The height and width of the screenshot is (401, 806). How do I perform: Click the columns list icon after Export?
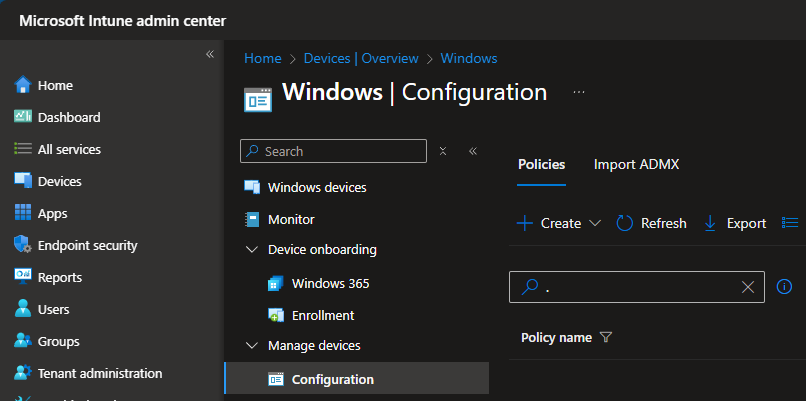pos(790,223)
